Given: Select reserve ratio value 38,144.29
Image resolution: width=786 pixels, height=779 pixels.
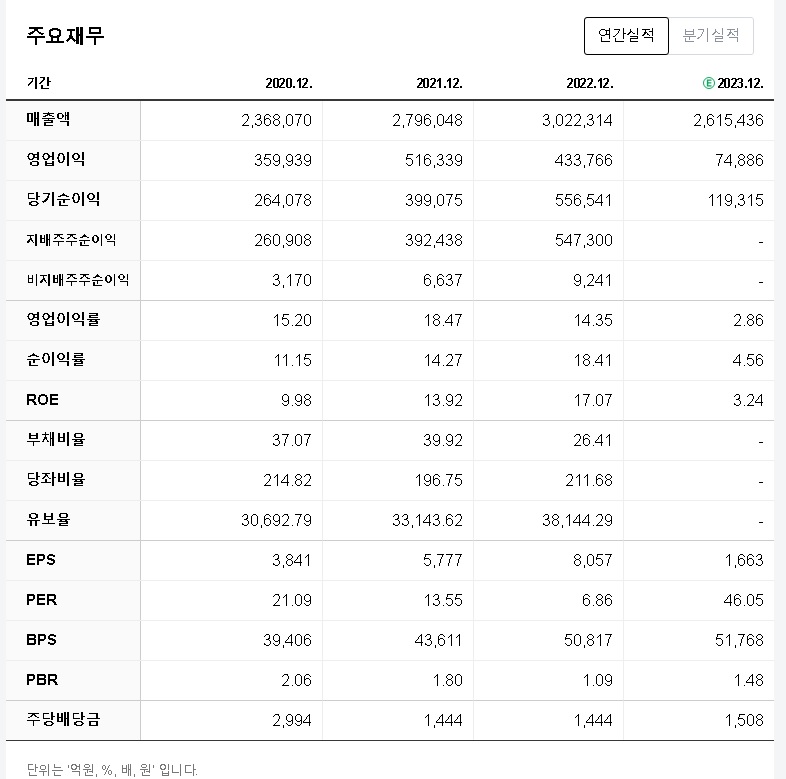Looking at the screenshot, I should point(577,521).
